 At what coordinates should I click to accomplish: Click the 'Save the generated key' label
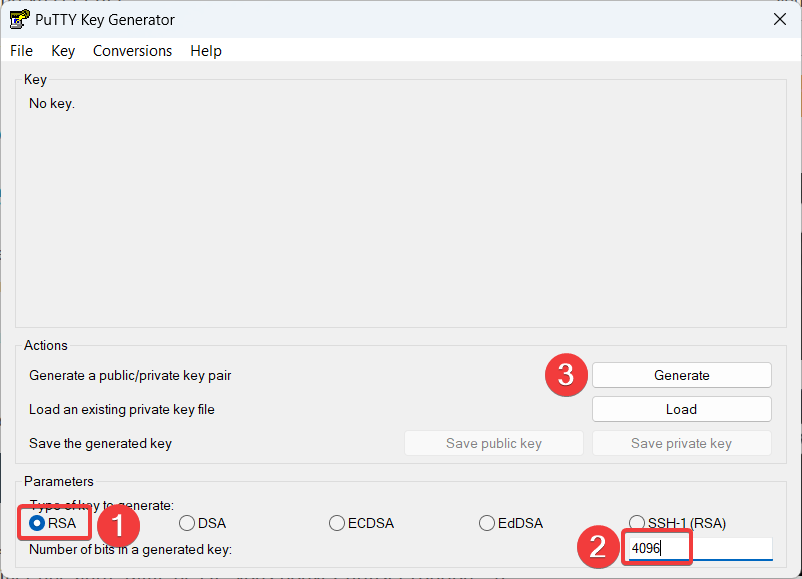click(100, 443)
